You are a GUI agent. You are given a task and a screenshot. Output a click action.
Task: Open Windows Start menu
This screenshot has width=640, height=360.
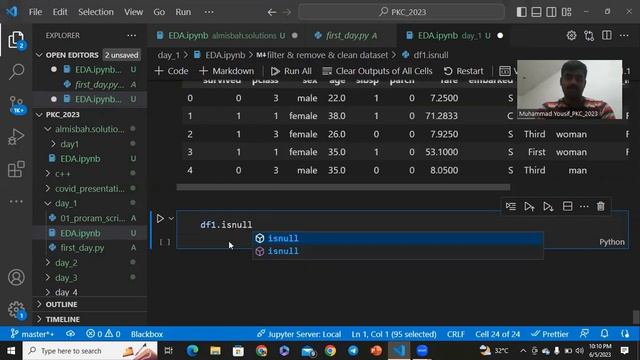click(11, 351)
